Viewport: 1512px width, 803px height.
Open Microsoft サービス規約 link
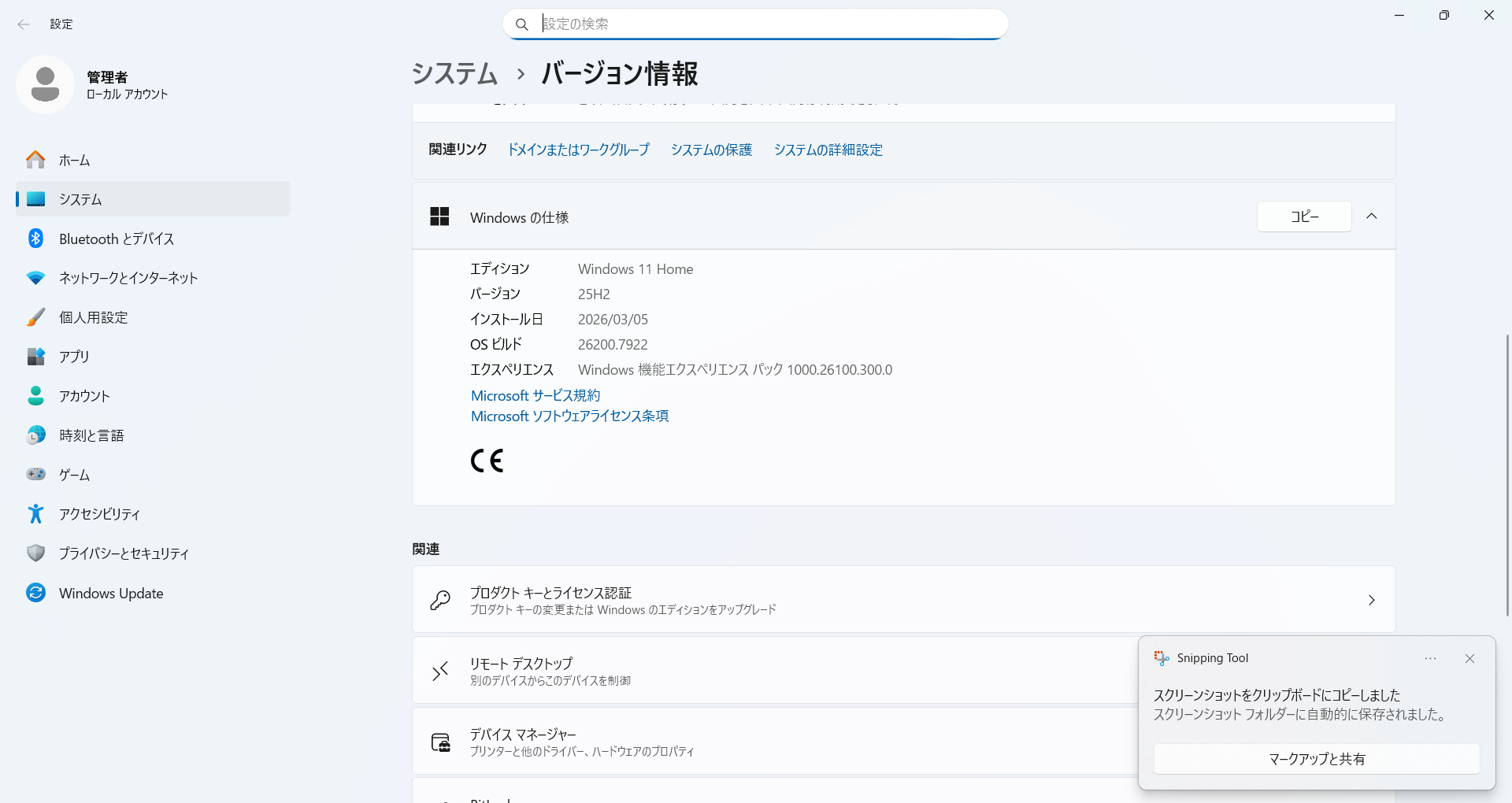tap(535, 395)
